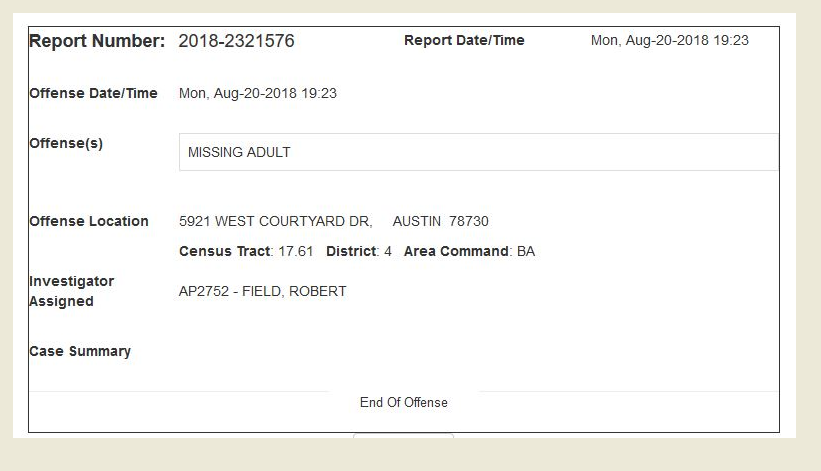Select the offense date value under report number
Image resolution: width=821 pixels, height=471 pixels.
coord(257,93)
